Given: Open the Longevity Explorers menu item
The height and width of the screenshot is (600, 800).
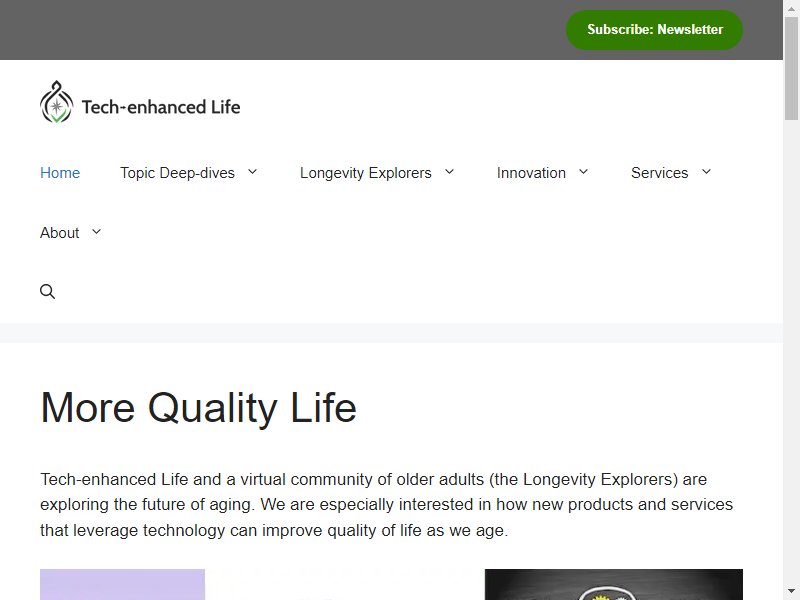Looking at the screenshot, I should (365, 173).
